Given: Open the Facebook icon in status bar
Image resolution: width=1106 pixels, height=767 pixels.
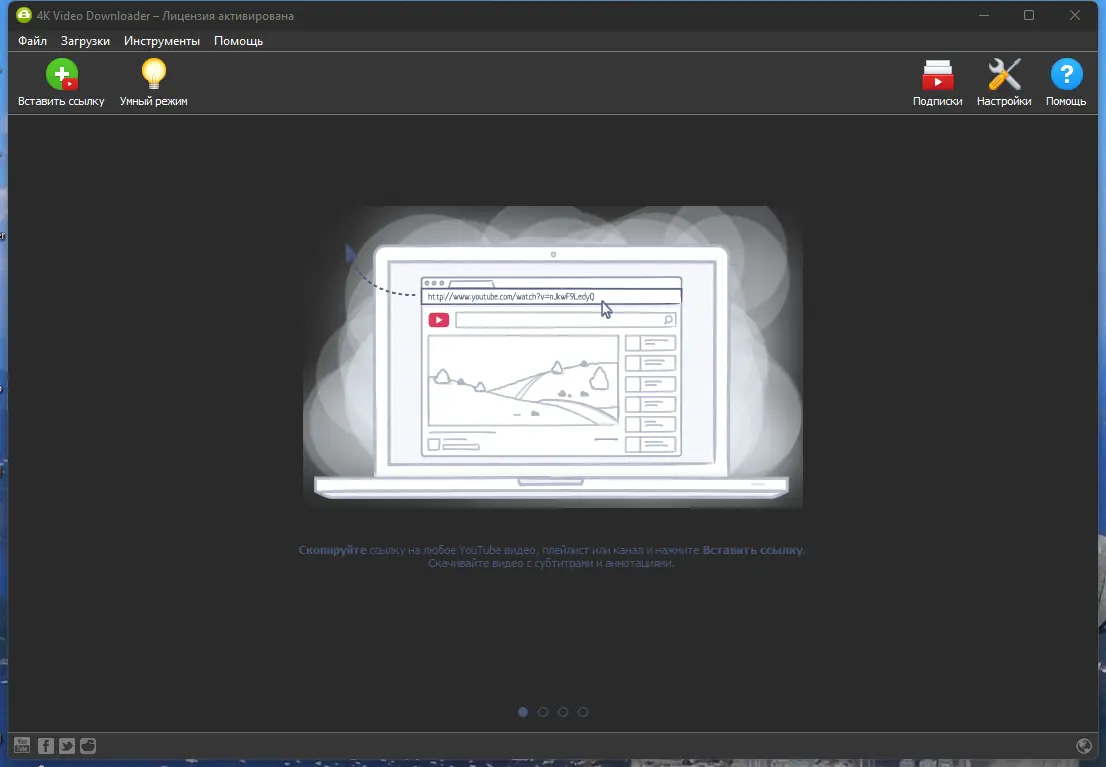Looking at the screenshot, I should 46,745.
